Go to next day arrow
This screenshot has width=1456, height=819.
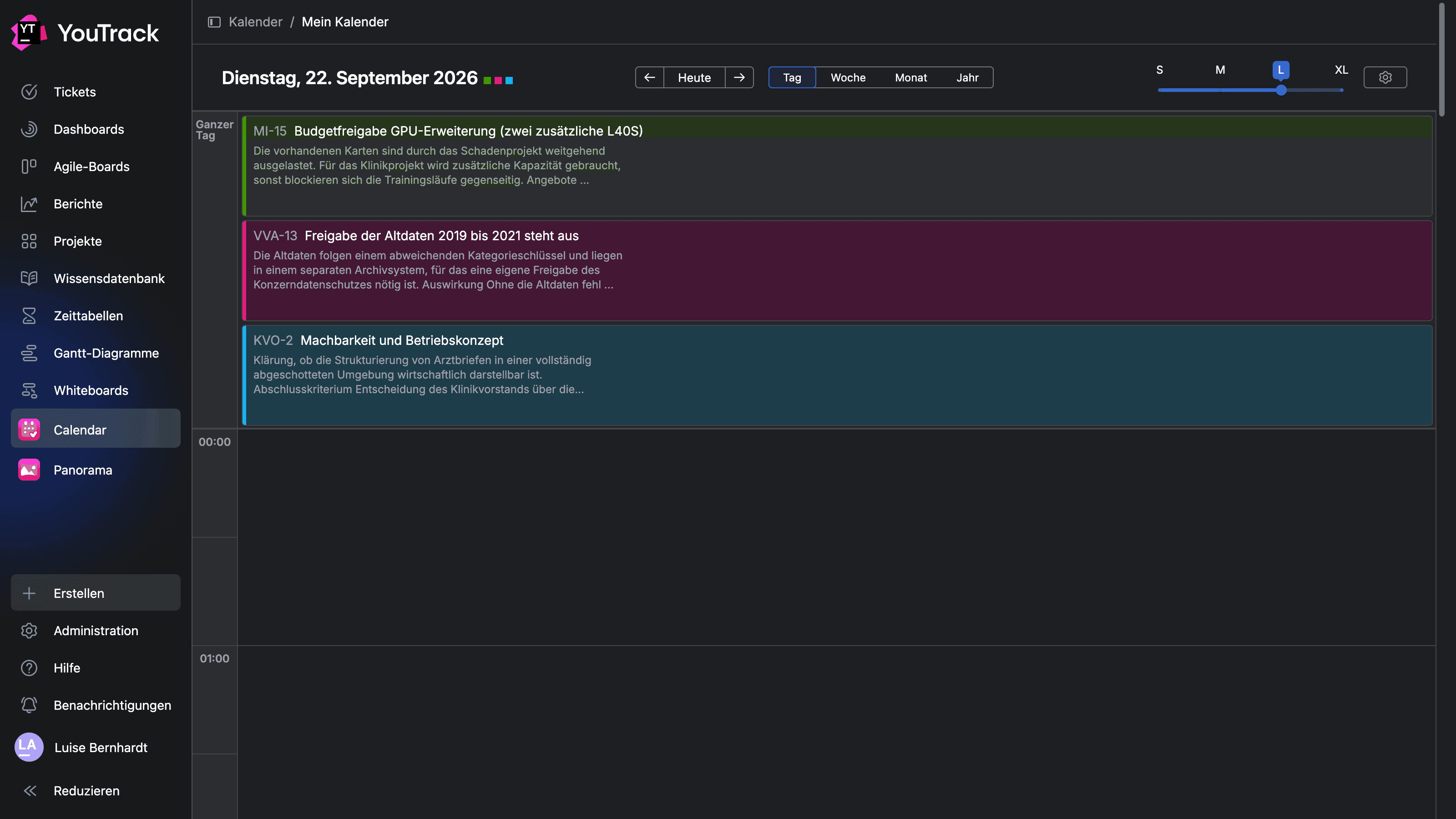tap(739, 77)
